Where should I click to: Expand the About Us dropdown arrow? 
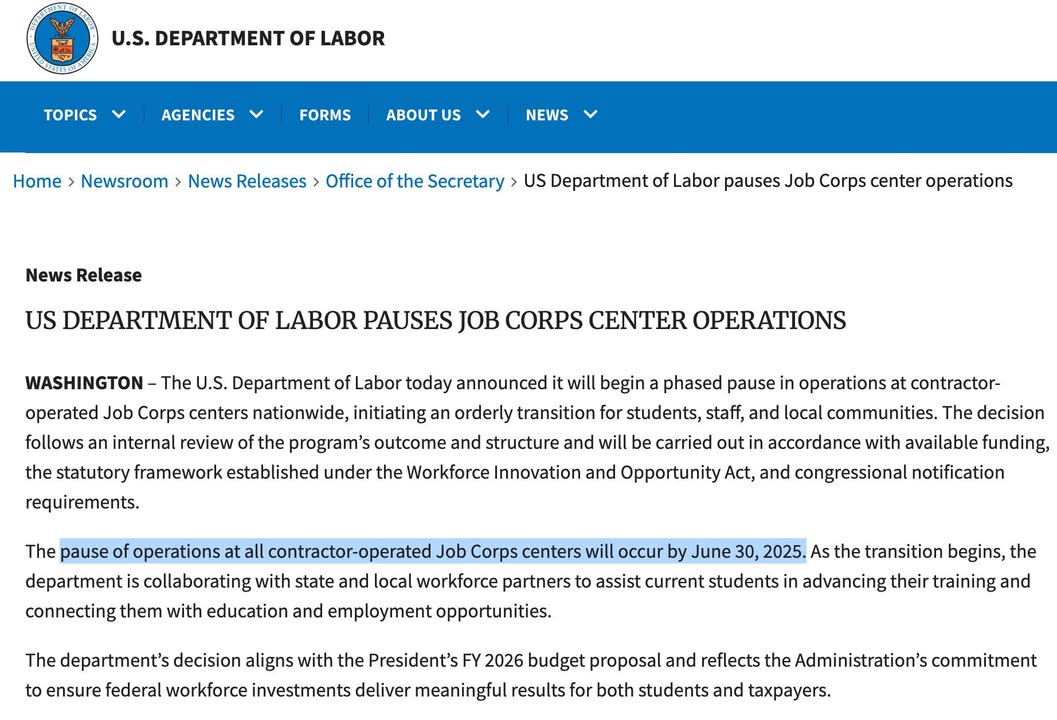click(483, 114)
